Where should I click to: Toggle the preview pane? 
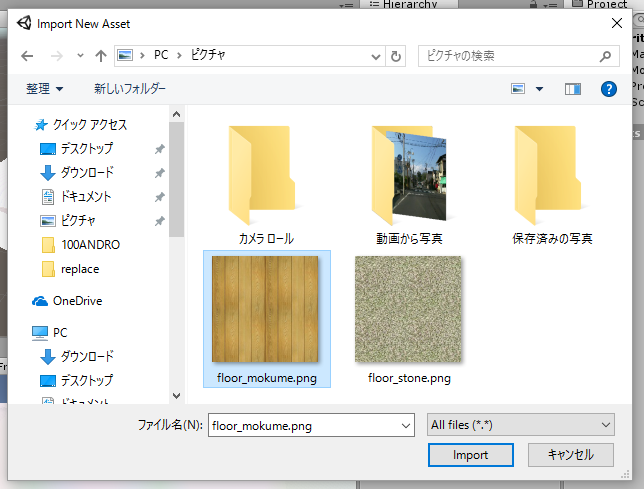573,89
